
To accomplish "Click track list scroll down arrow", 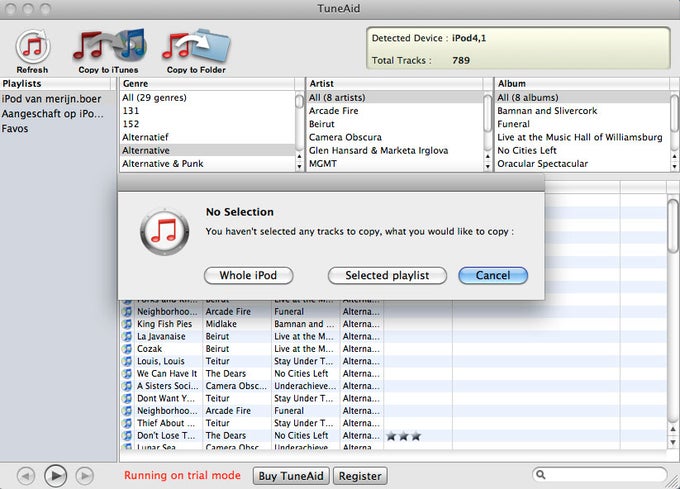I will tap(673, 442).
